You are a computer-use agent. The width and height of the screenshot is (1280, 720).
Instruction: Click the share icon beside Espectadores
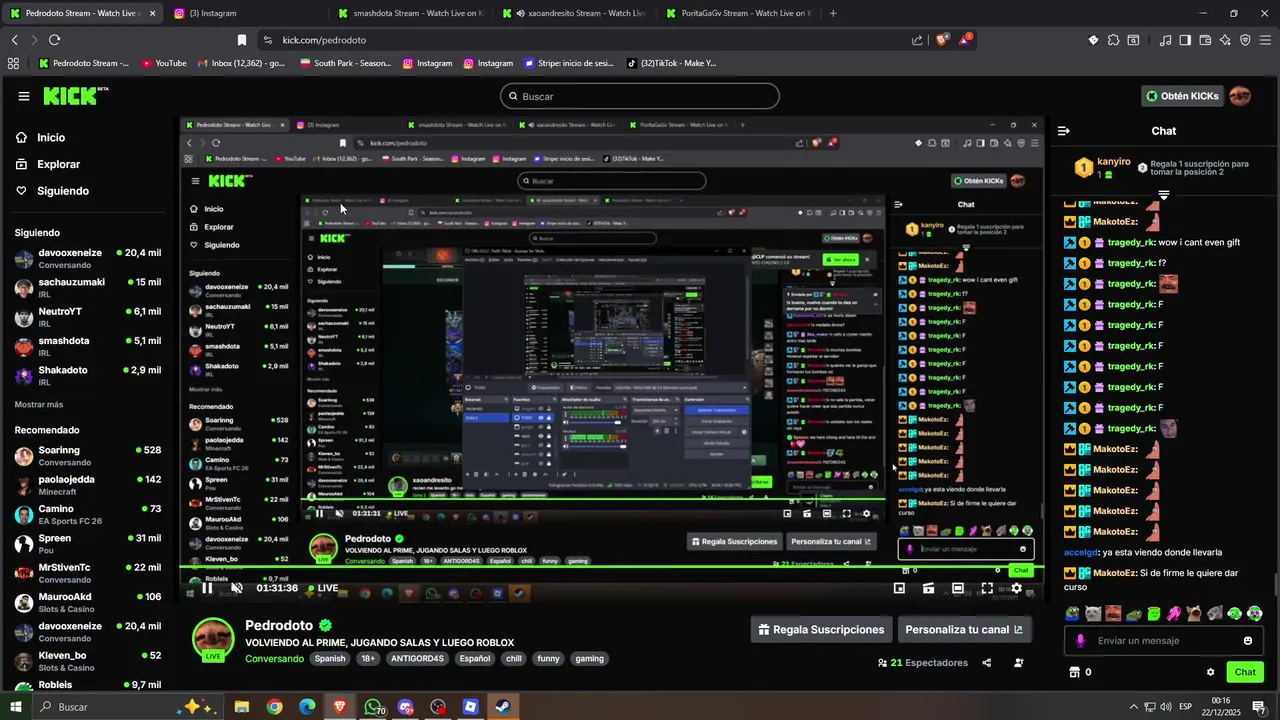click(x=987, y=663)
